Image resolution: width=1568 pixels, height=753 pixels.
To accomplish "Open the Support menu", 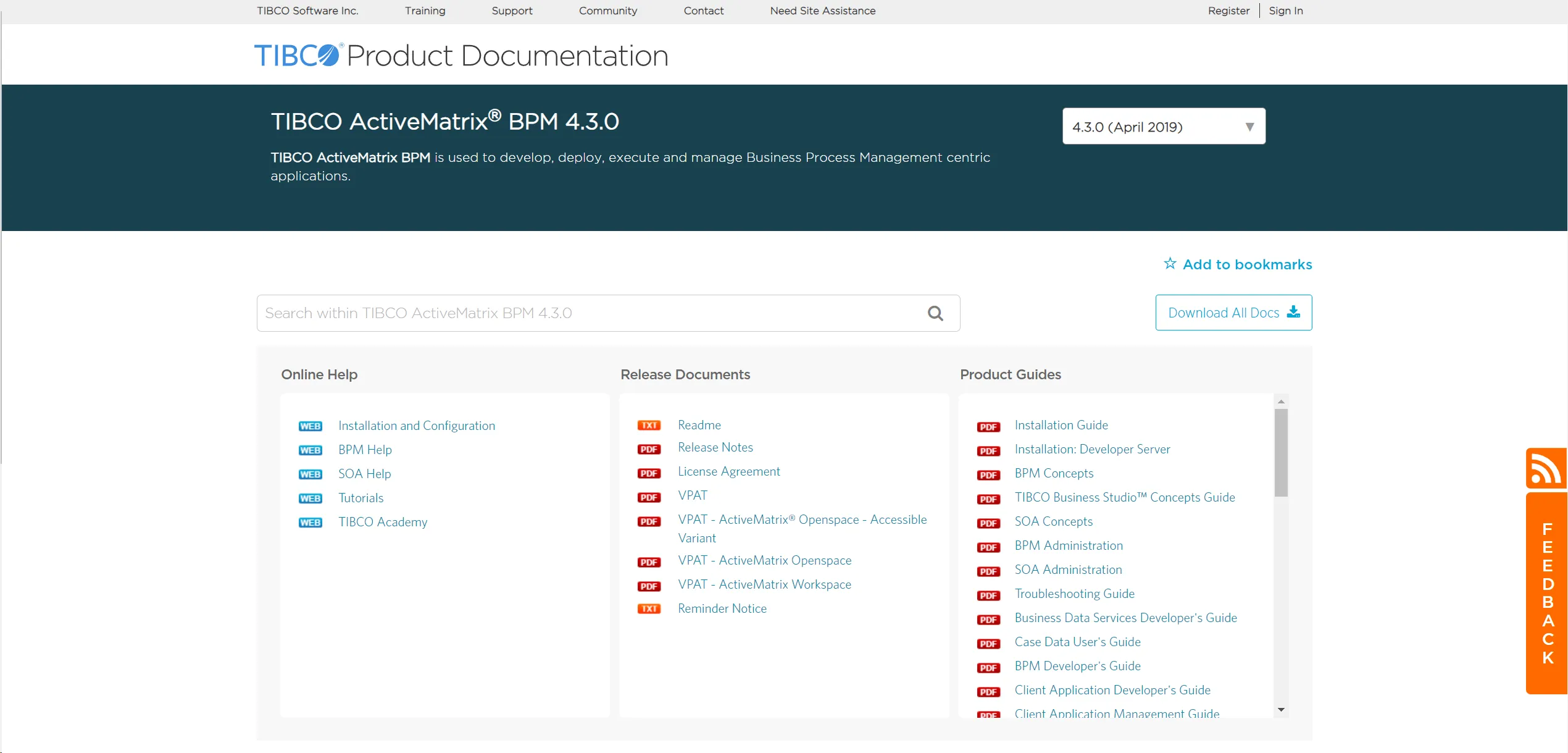I will [511, 11].
